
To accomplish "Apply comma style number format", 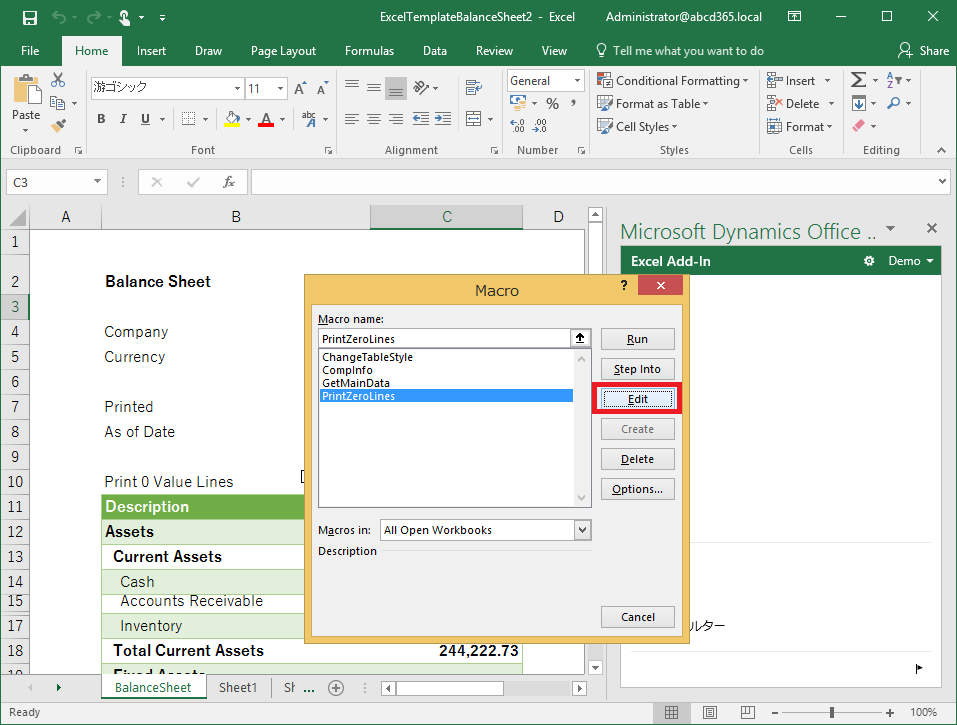I will click(573, 104).
